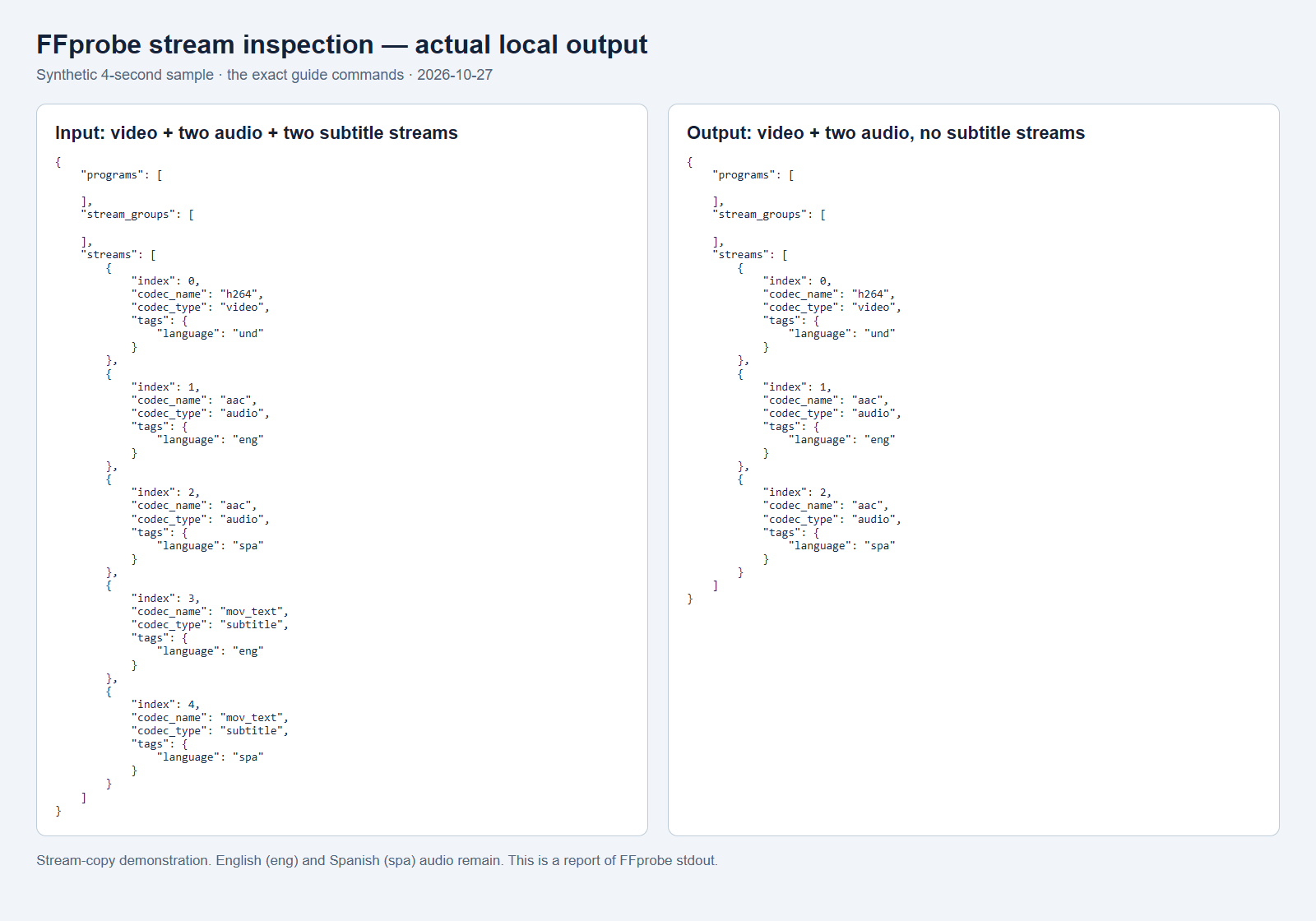Click "codec_type": "subtitle" under index 3
Image resolution: width=1316 pixels, height=921 pixels.
pyautogui.click(x=210, y=625)
